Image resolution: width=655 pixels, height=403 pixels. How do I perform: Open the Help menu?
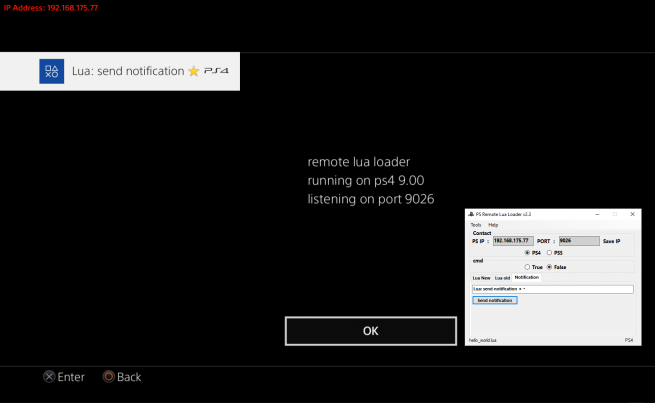(493, 225)
